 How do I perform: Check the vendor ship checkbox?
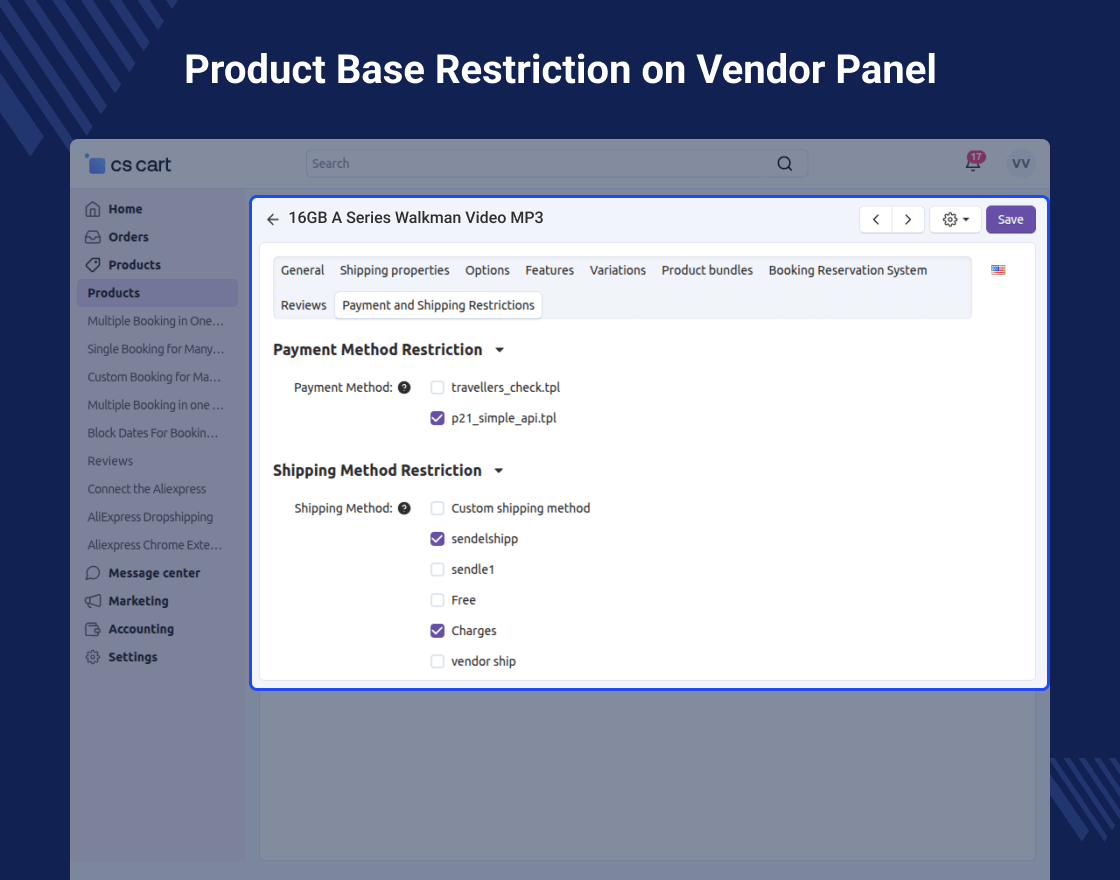pos(437,662)
